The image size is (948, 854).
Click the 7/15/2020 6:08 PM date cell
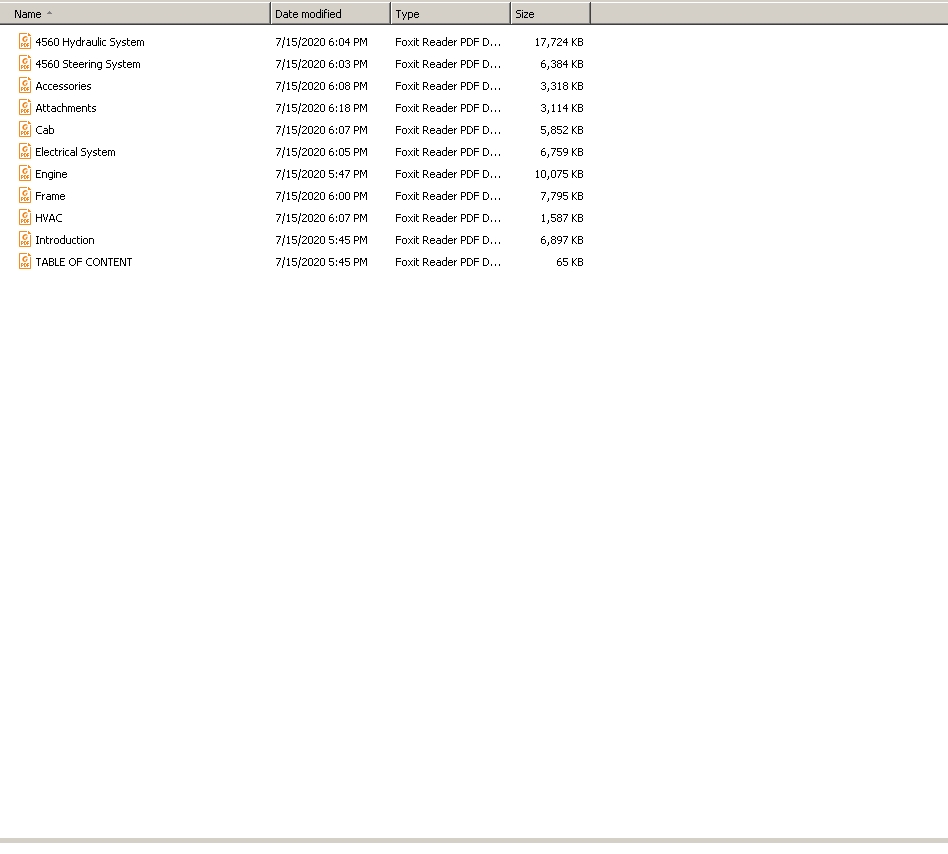tap(321, 86)
